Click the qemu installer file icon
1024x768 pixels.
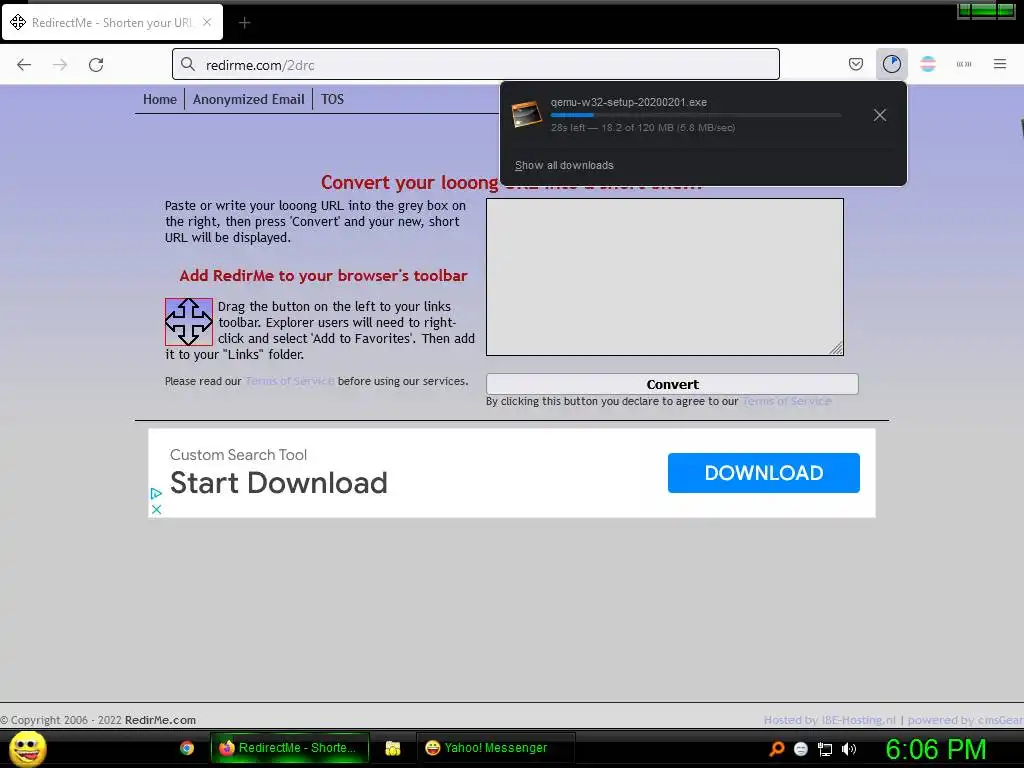click(x=526, y=115)
